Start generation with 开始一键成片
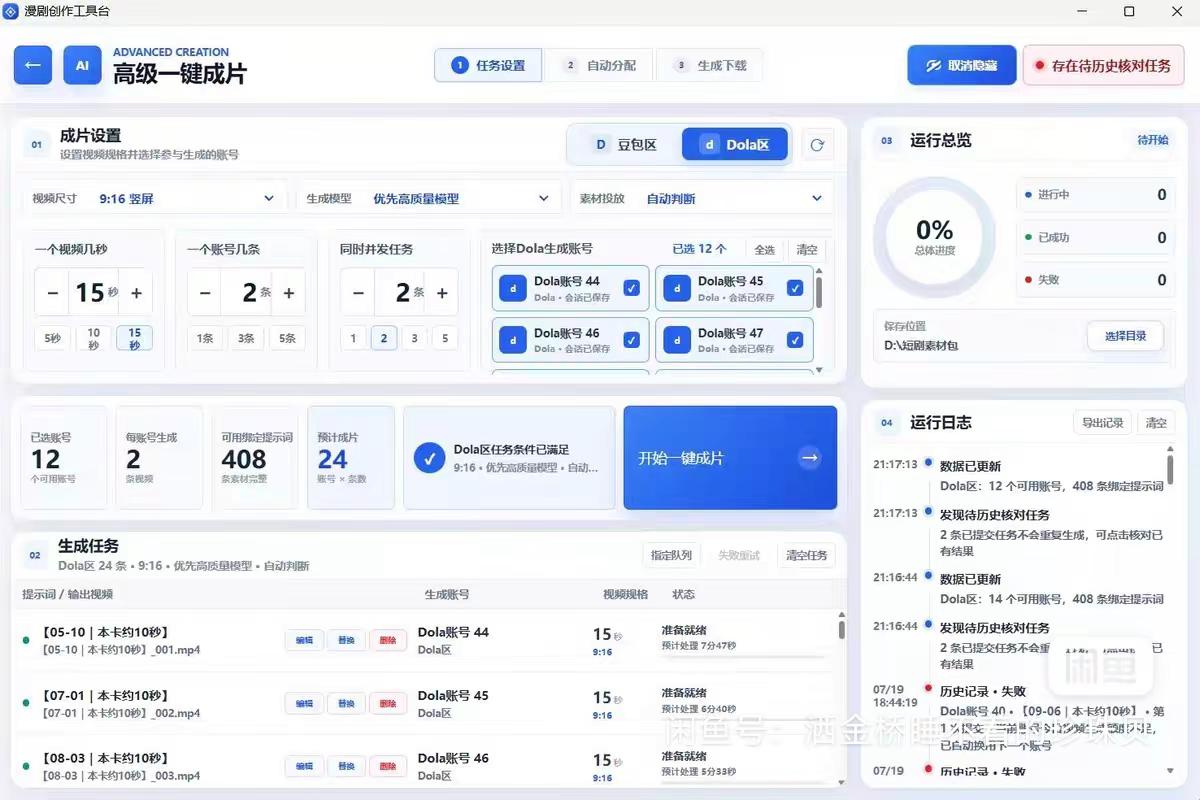Viewport: 1200px width, 800px height. click(730, 458)
